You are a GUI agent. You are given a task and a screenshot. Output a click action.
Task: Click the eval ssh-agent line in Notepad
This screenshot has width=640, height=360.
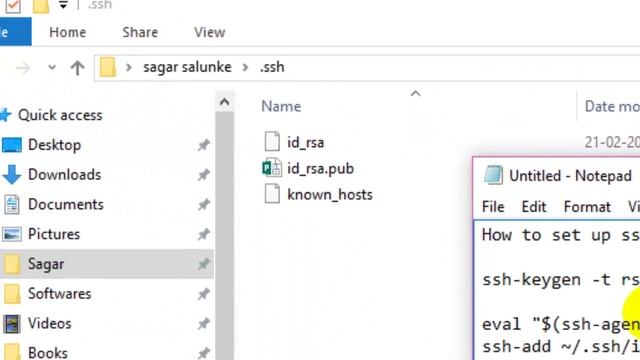tap(560, 324)
